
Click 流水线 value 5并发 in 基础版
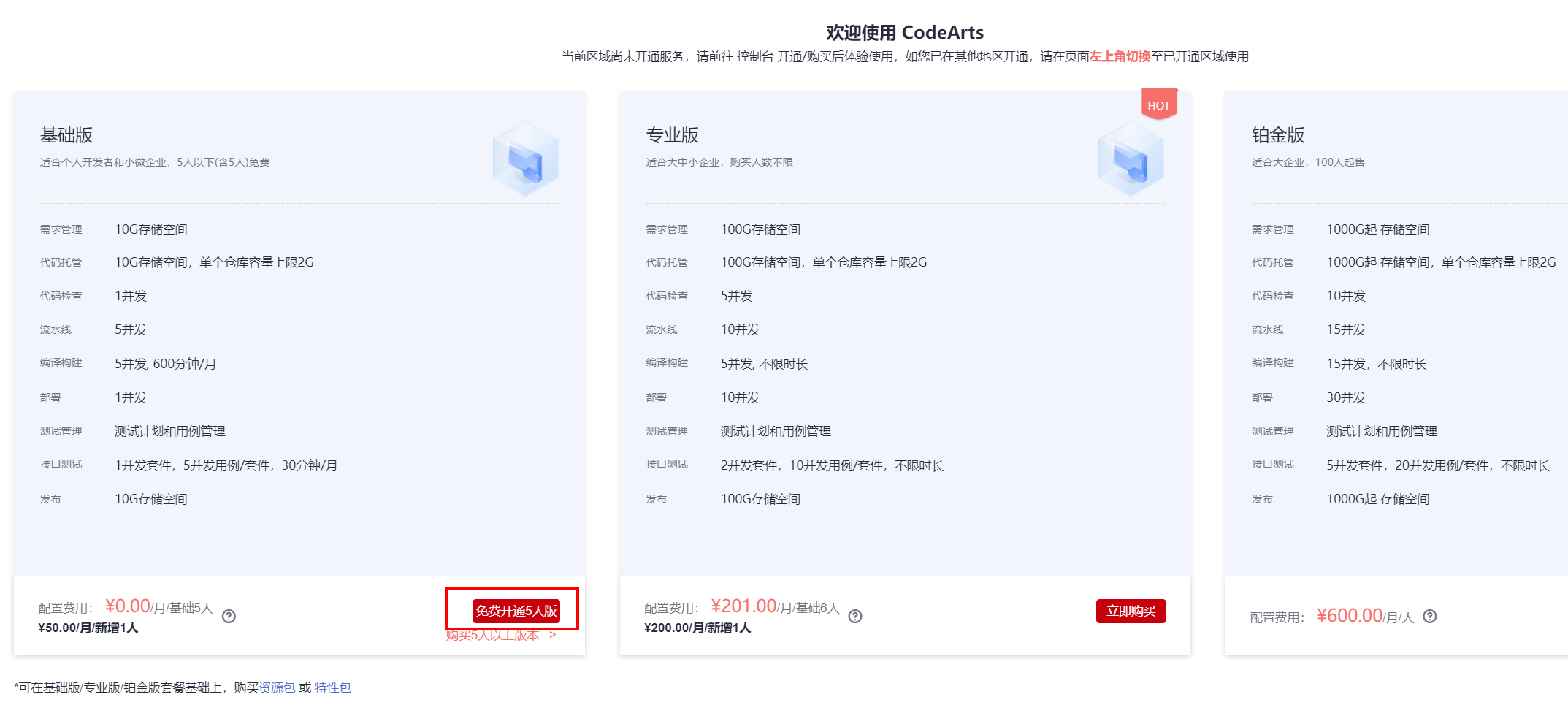pos(131,329)
